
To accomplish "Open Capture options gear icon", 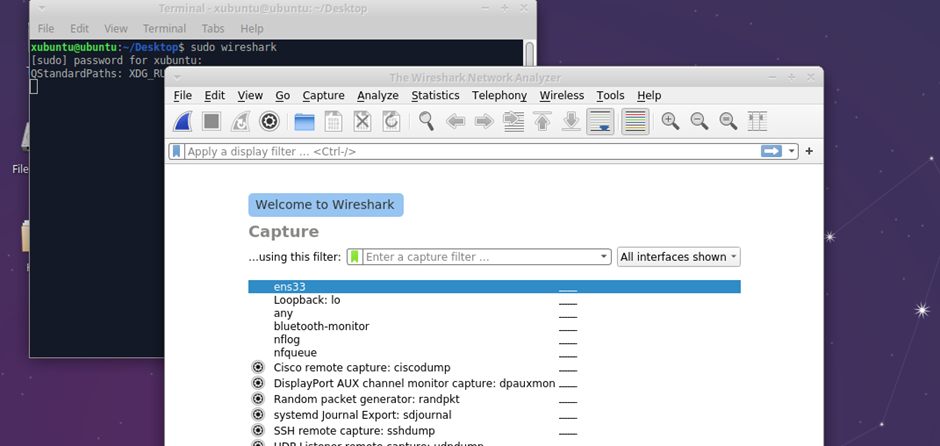I will pos(269,122).
